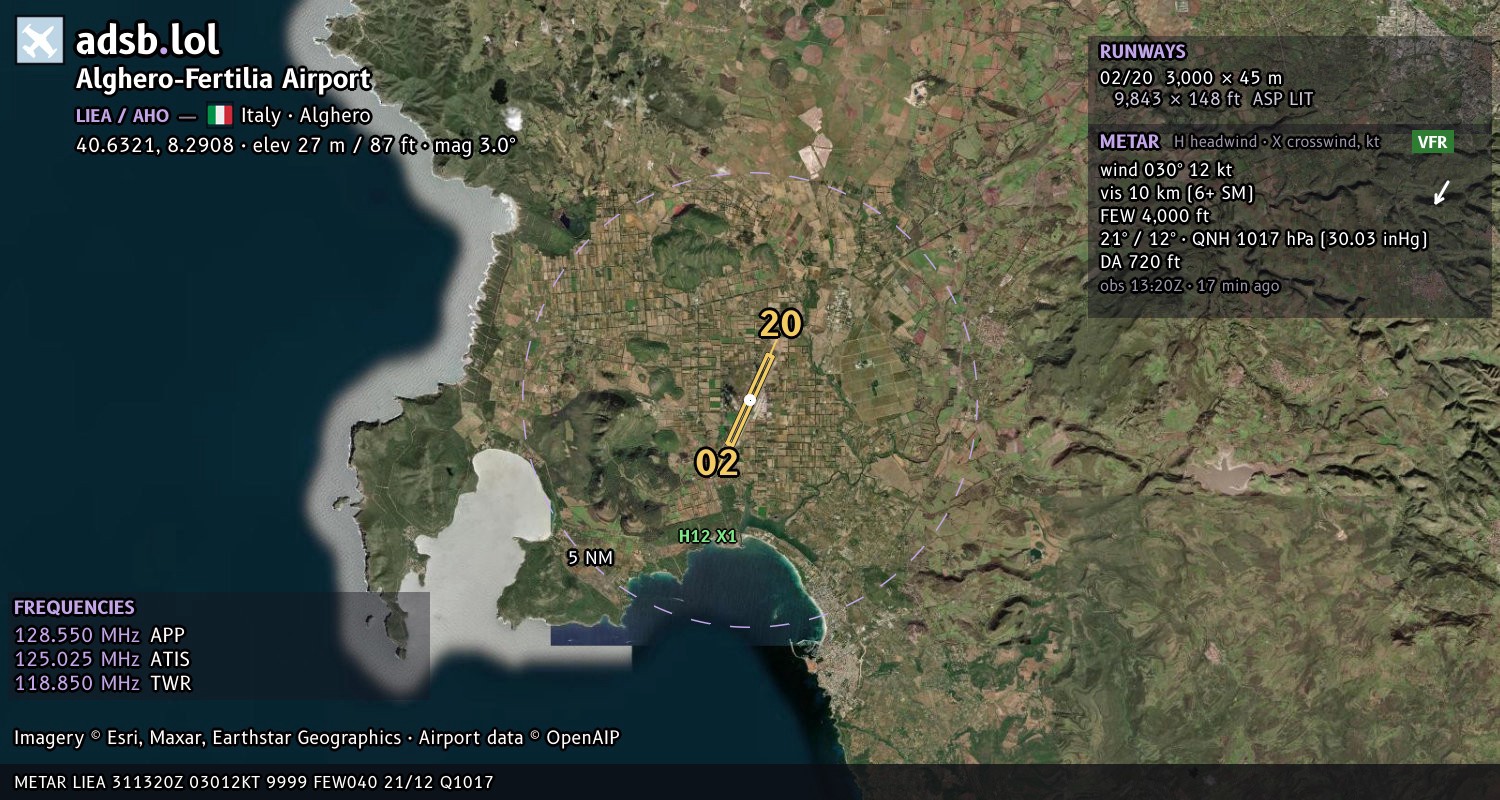
Task: Click the LIEA / AHO airport code
Action: coord(123,116)
